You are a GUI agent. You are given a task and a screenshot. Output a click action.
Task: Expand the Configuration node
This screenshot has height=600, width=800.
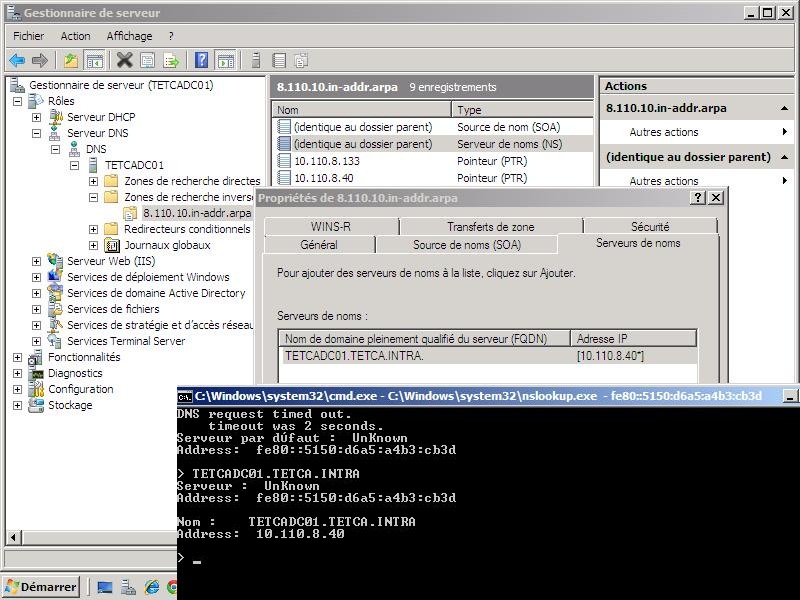[17, 389]
